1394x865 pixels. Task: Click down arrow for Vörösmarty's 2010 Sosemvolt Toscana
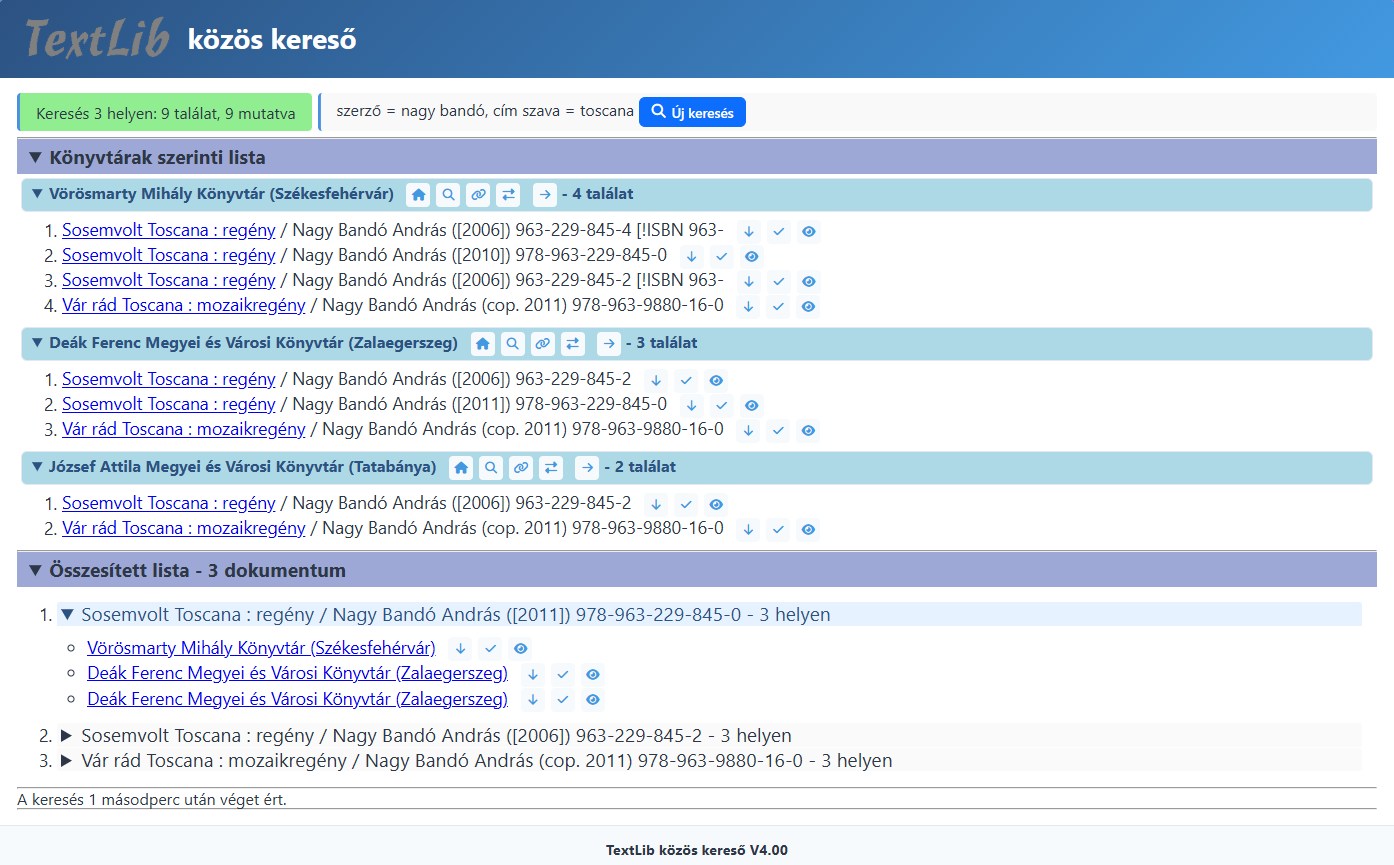pyautogui.click(x=692, y=256)
